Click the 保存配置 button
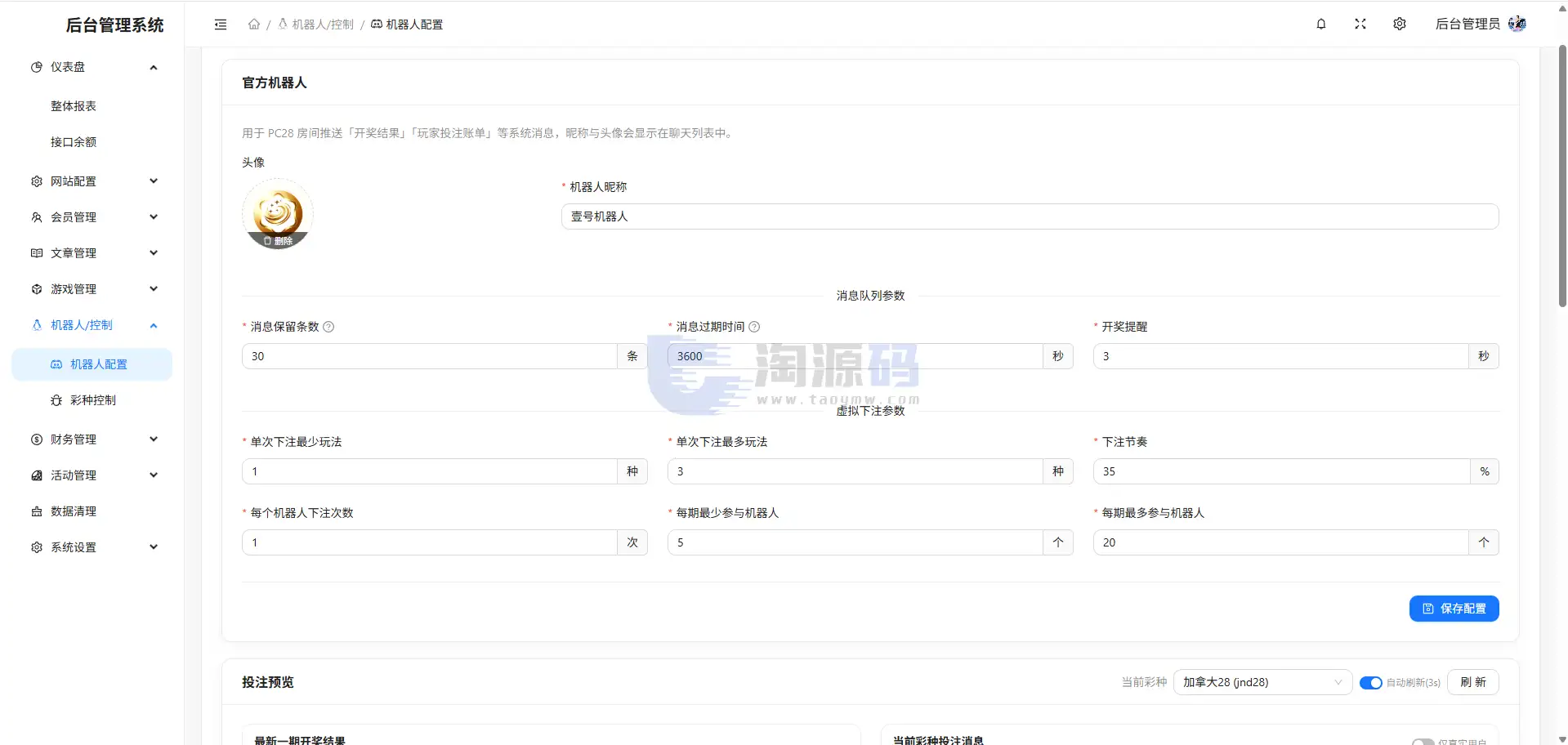1568x745 pixels. point(1454,609)
